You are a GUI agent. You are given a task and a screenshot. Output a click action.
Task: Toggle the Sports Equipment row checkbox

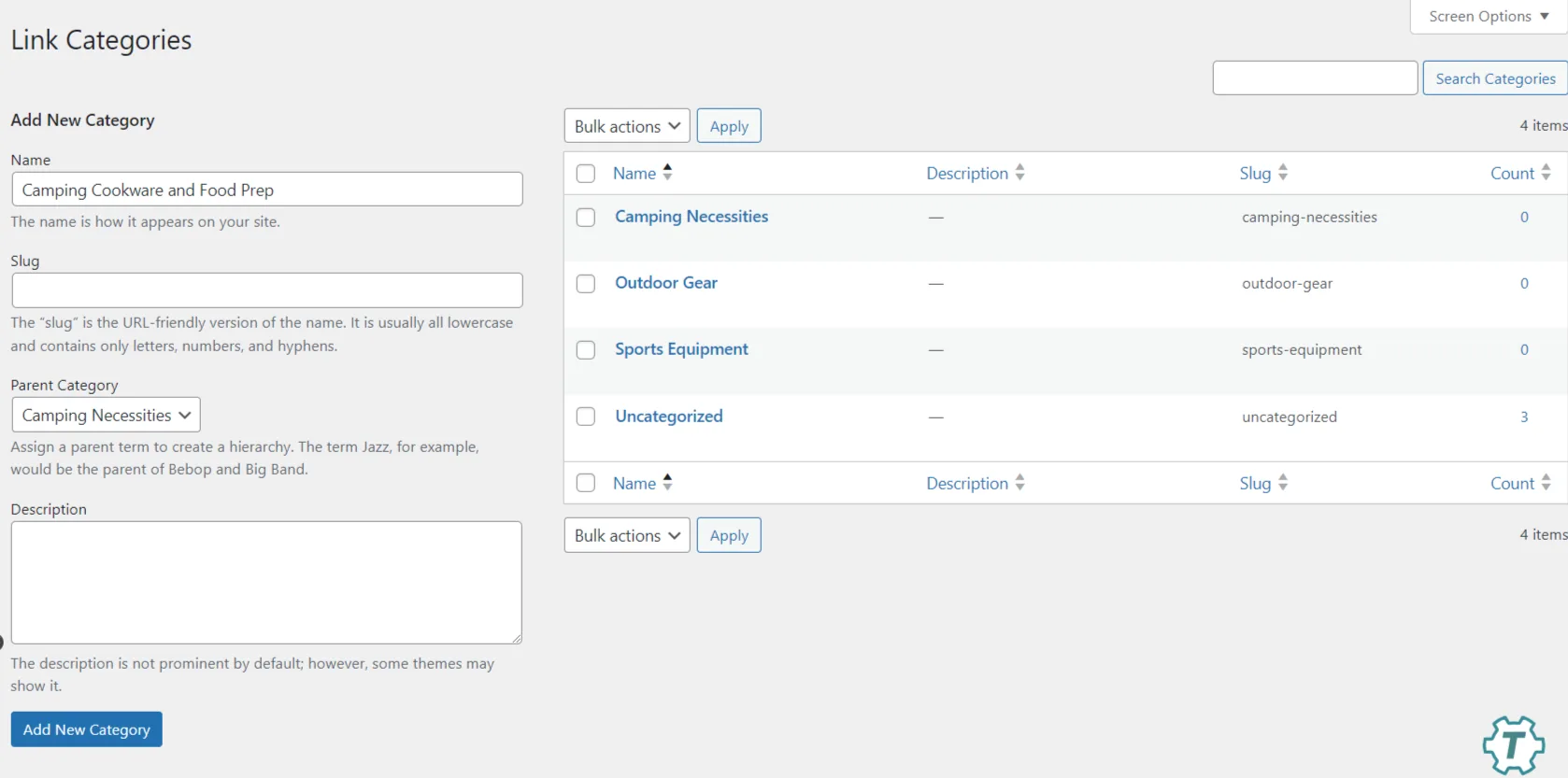[x=586, y=350]
